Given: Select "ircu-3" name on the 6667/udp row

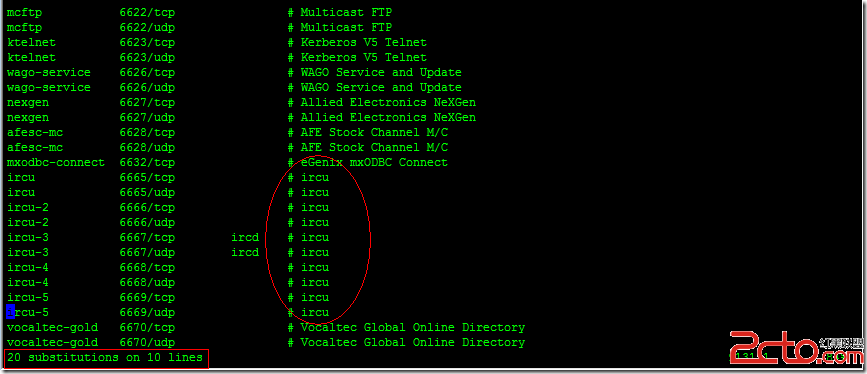Looking at the screenshot, I should coord(28,252).
